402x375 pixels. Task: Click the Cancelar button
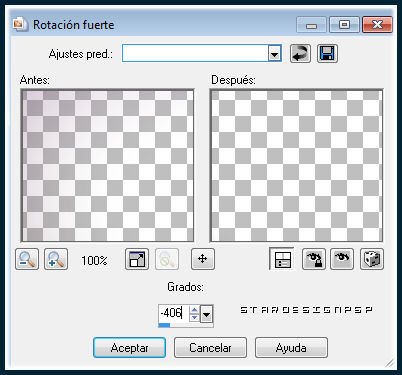point(210,348)
